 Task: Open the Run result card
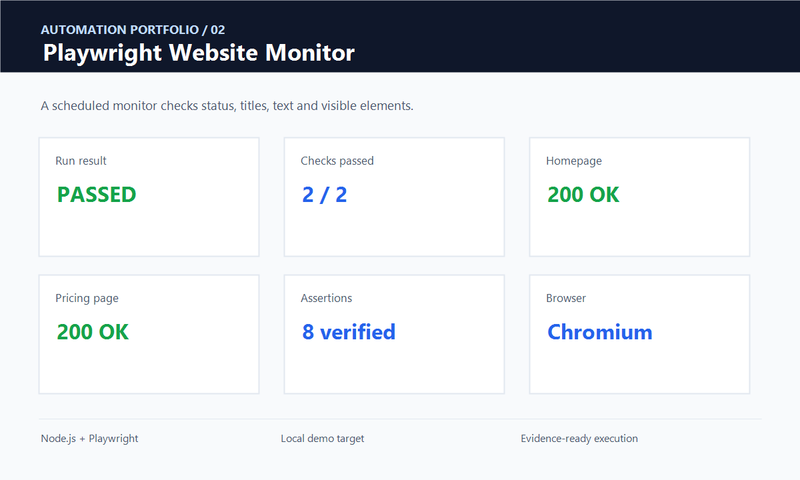pyautogui.click(x=149, y=197)
